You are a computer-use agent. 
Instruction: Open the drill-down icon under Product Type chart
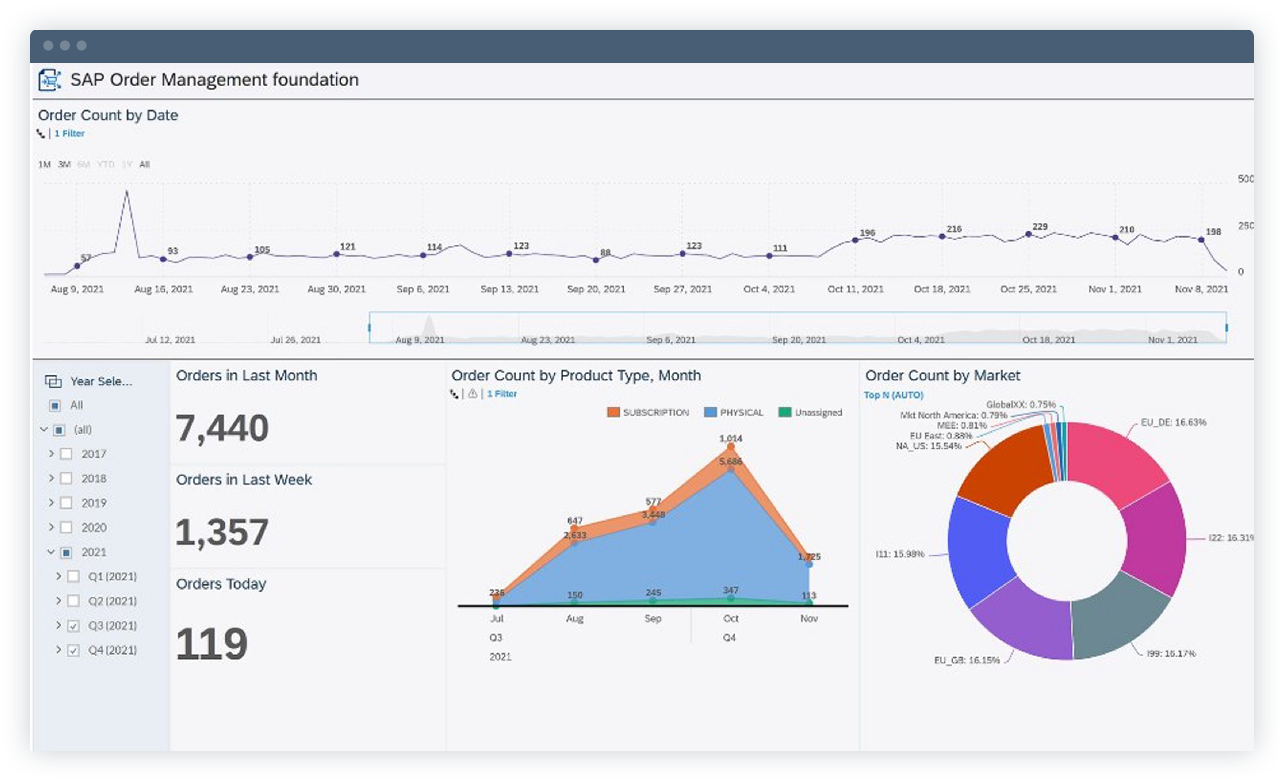[453, 393]
